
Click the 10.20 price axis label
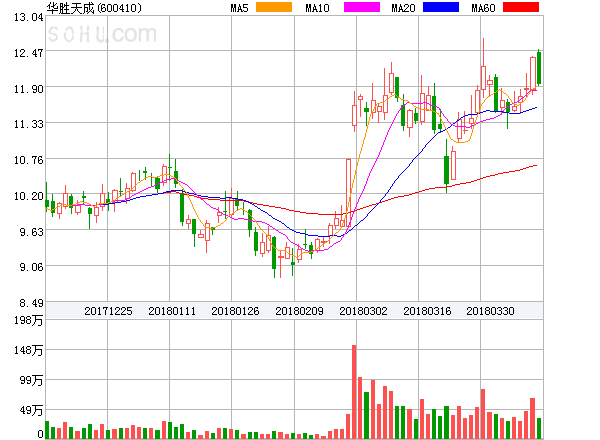29,196
